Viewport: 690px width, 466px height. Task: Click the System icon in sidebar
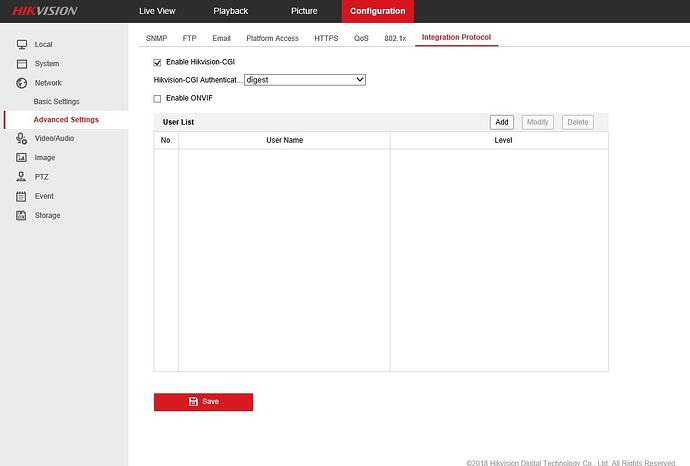coord(21,63)
